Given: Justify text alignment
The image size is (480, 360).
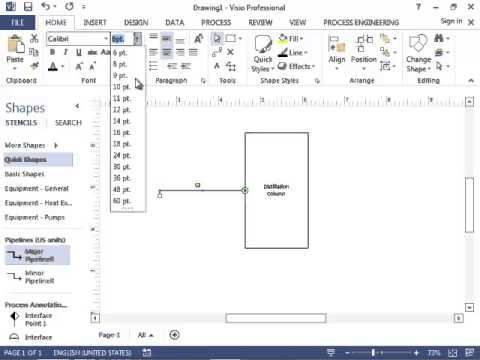Looking at the screenshot, I should tap(193, 52).
